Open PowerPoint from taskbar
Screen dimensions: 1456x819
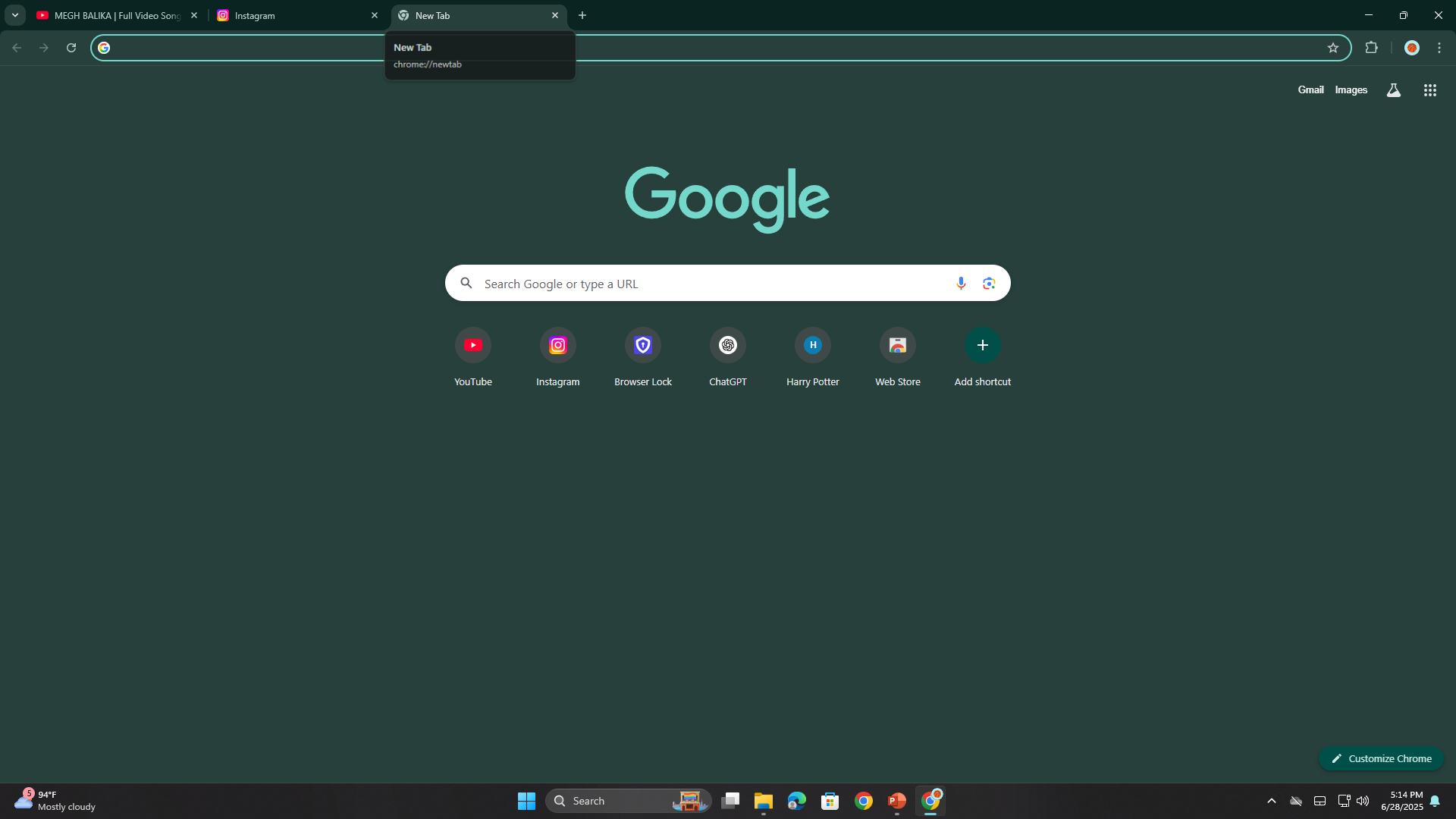(x=897, y=801)
